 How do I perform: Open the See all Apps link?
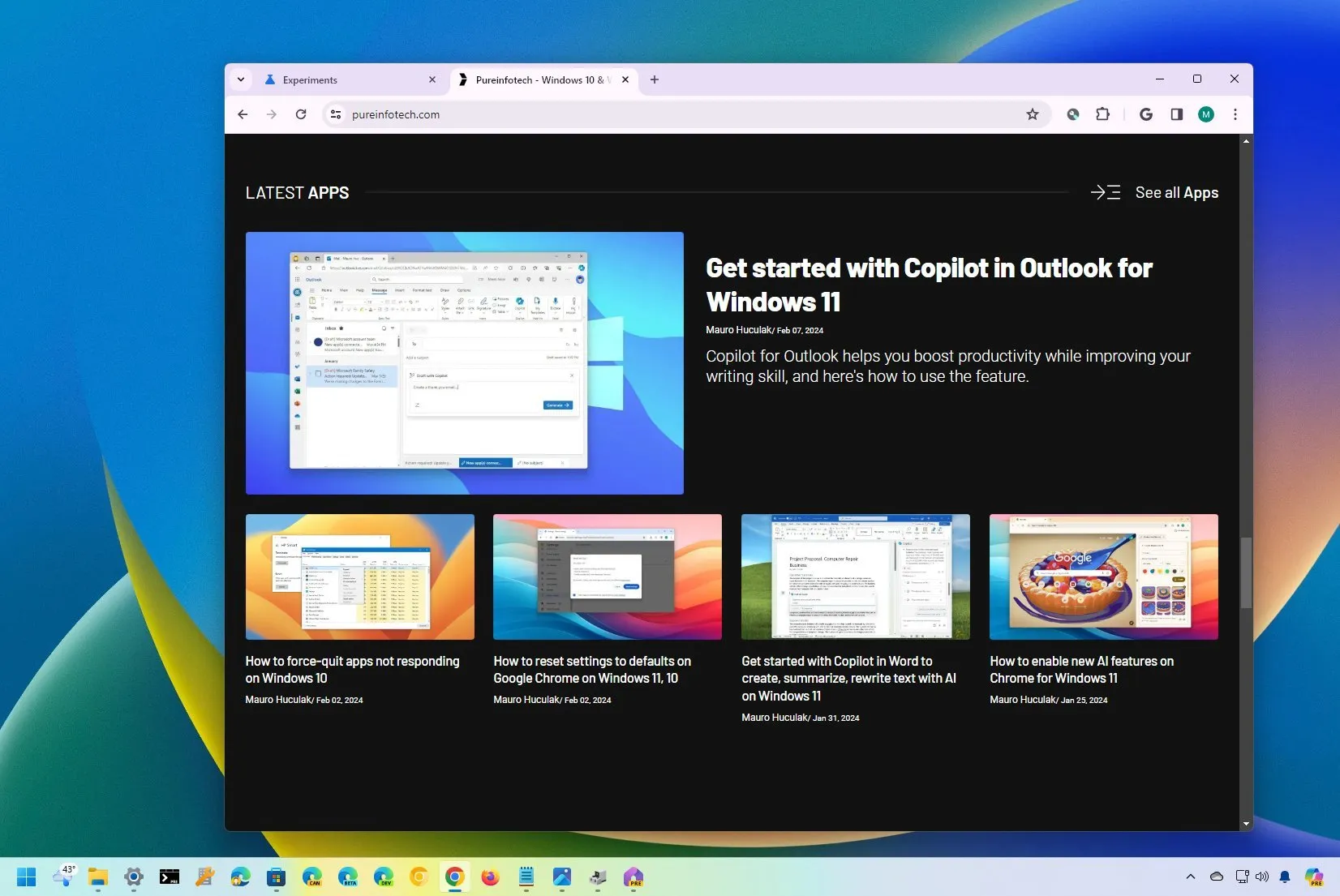1177,193
